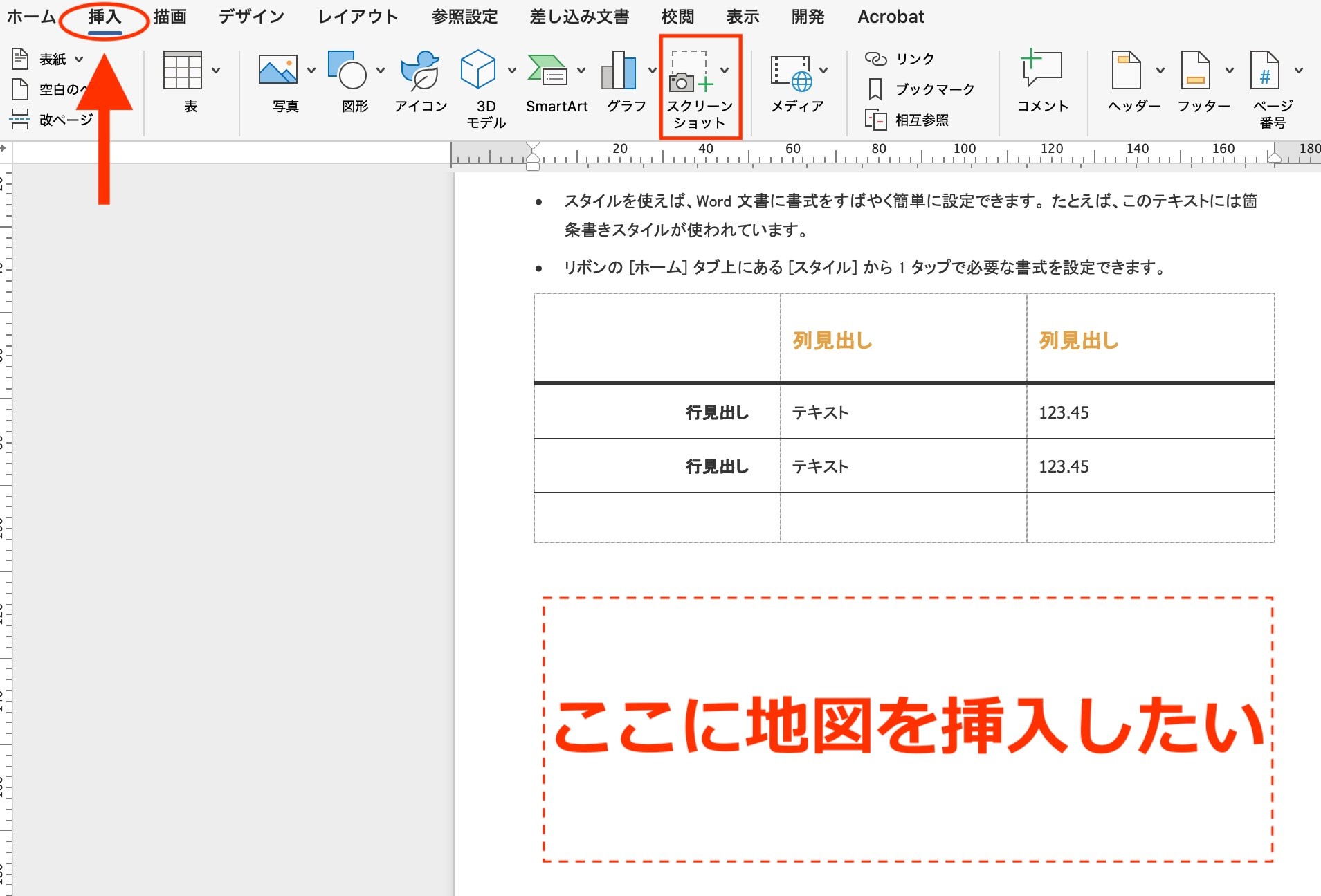
Task: Add a コメント (Comment) via its icon
Action: pos(1041,68)
